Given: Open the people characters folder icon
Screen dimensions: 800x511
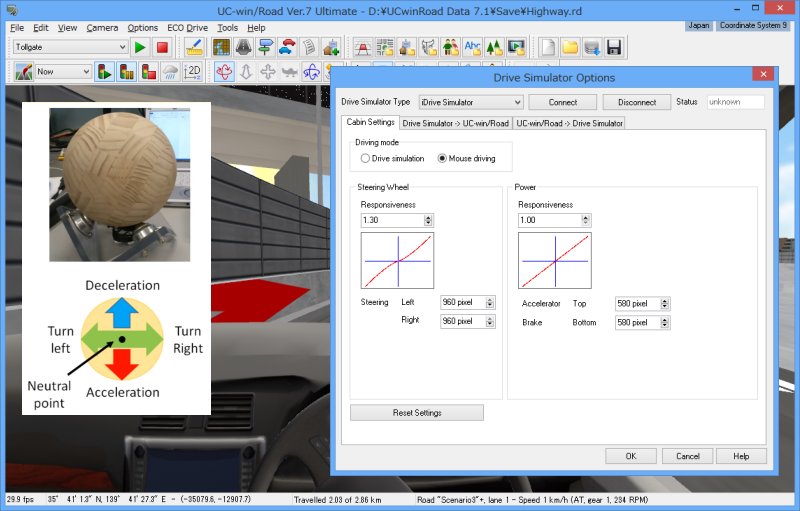Looking at the screenshot, I should [x=451, y=47].
